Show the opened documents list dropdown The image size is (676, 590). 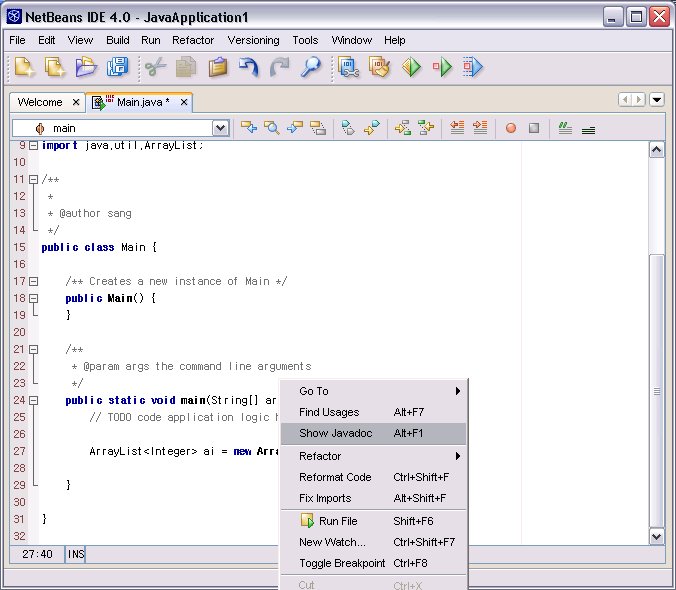pos(657,100)
